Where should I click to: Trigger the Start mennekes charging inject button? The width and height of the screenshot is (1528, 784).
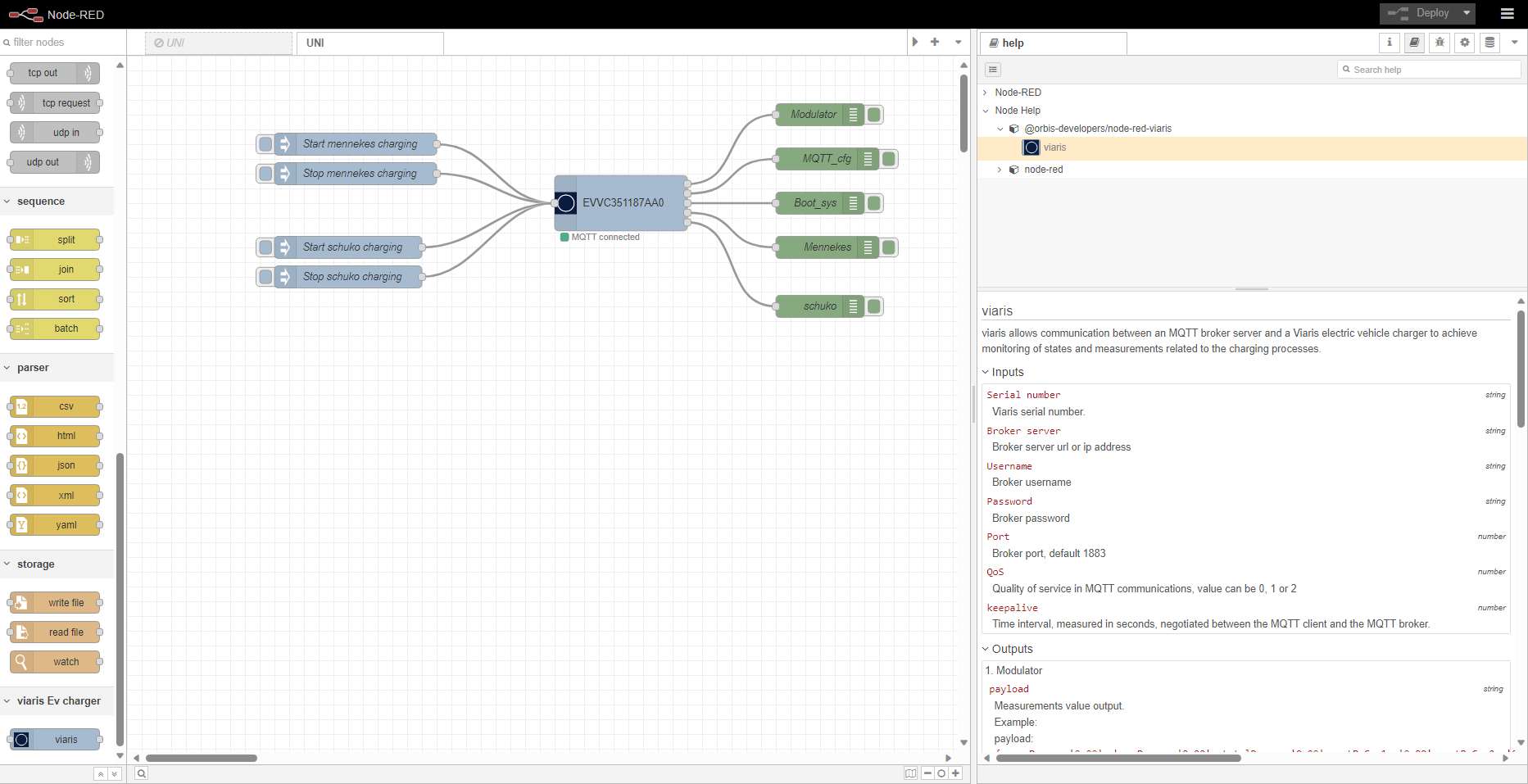pyautogui.click(x=265, y=144)
